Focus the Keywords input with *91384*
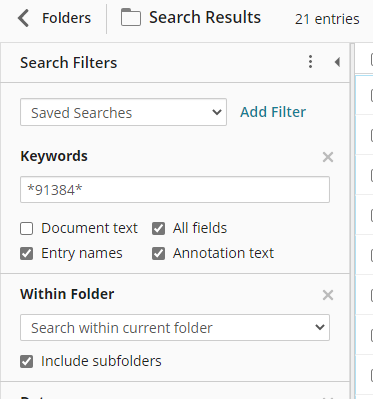 pyautogui.click(x=175, y=190)
